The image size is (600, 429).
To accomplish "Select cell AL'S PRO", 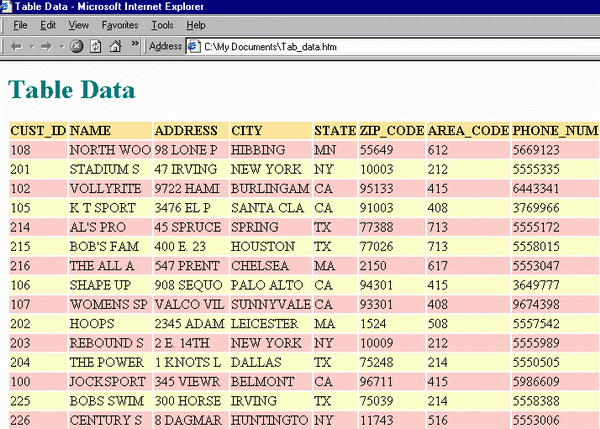I will click(x=110, y=227).
